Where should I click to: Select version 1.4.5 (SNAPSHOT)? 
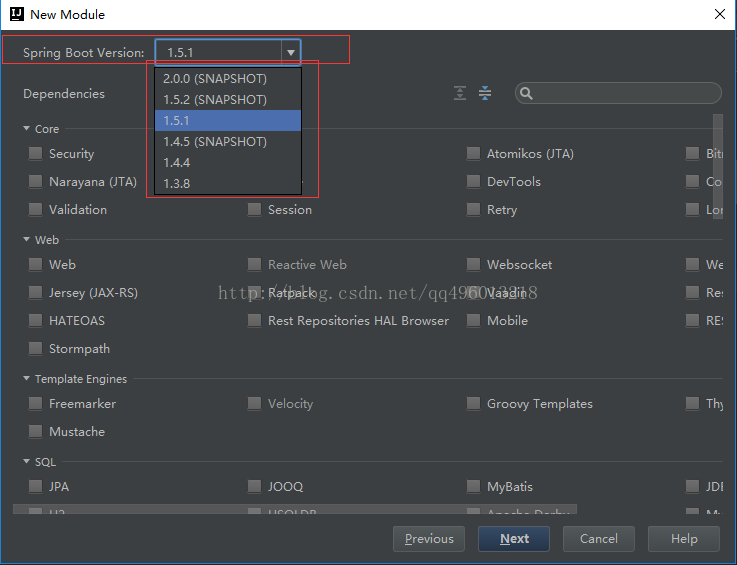(228, 141)
